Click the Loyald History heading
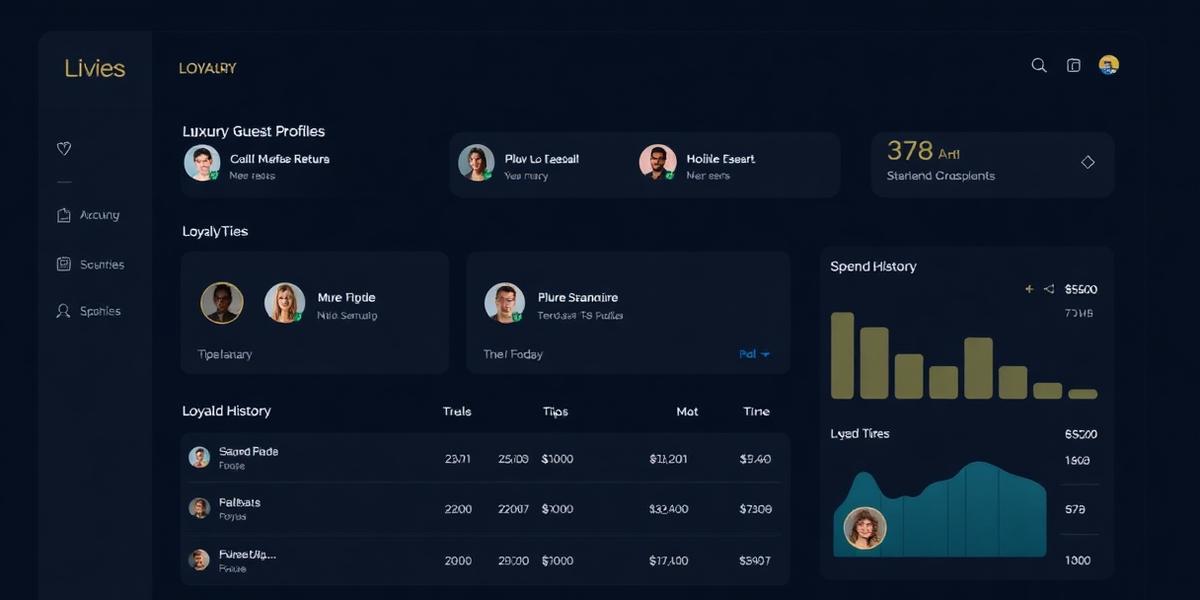Screen dimensions: 1200x600 point(226,411)
